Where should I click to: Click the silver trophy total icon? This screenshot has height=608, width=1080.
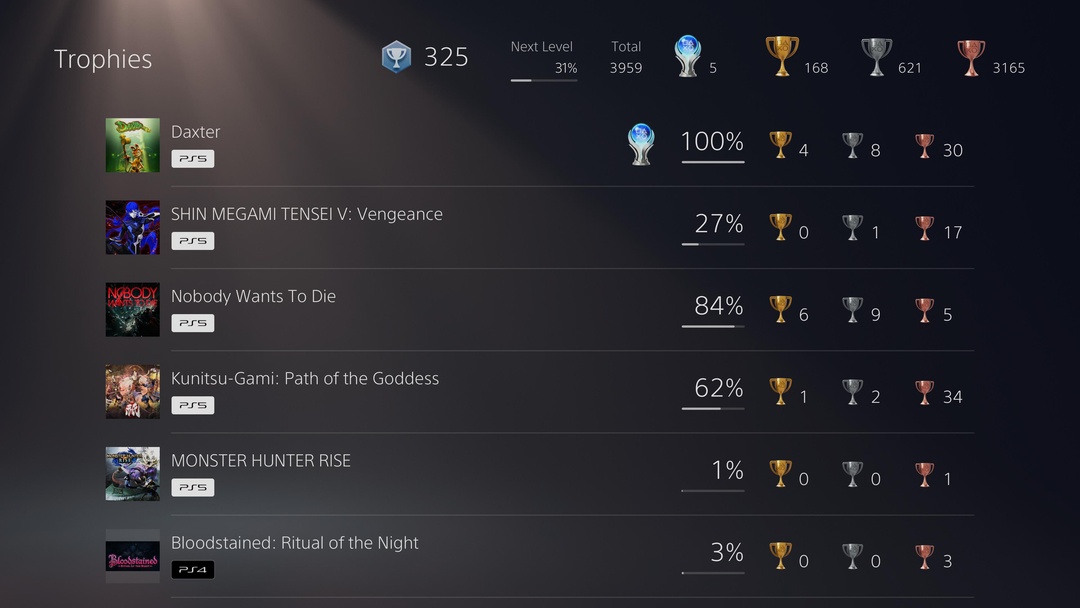pyautogui.click(x=876, y=57)
